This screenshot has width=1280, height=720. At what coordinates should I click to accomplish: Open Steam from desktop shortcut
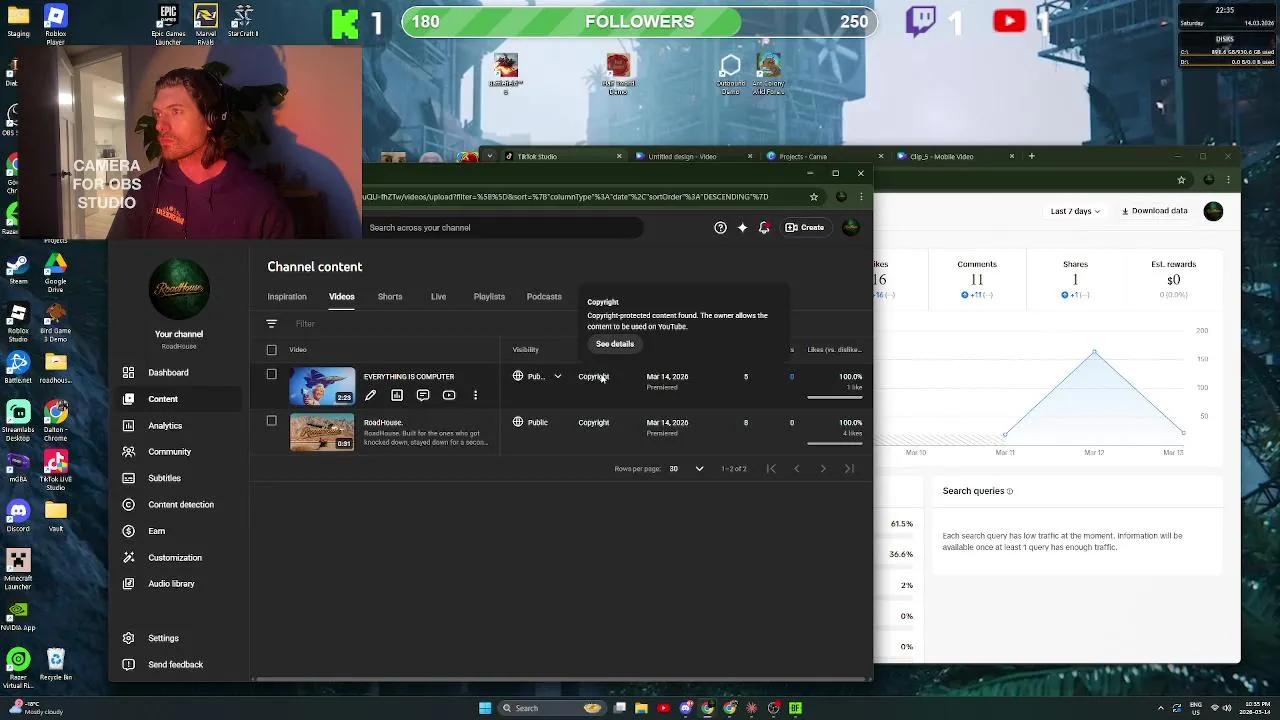pos(17,269)
